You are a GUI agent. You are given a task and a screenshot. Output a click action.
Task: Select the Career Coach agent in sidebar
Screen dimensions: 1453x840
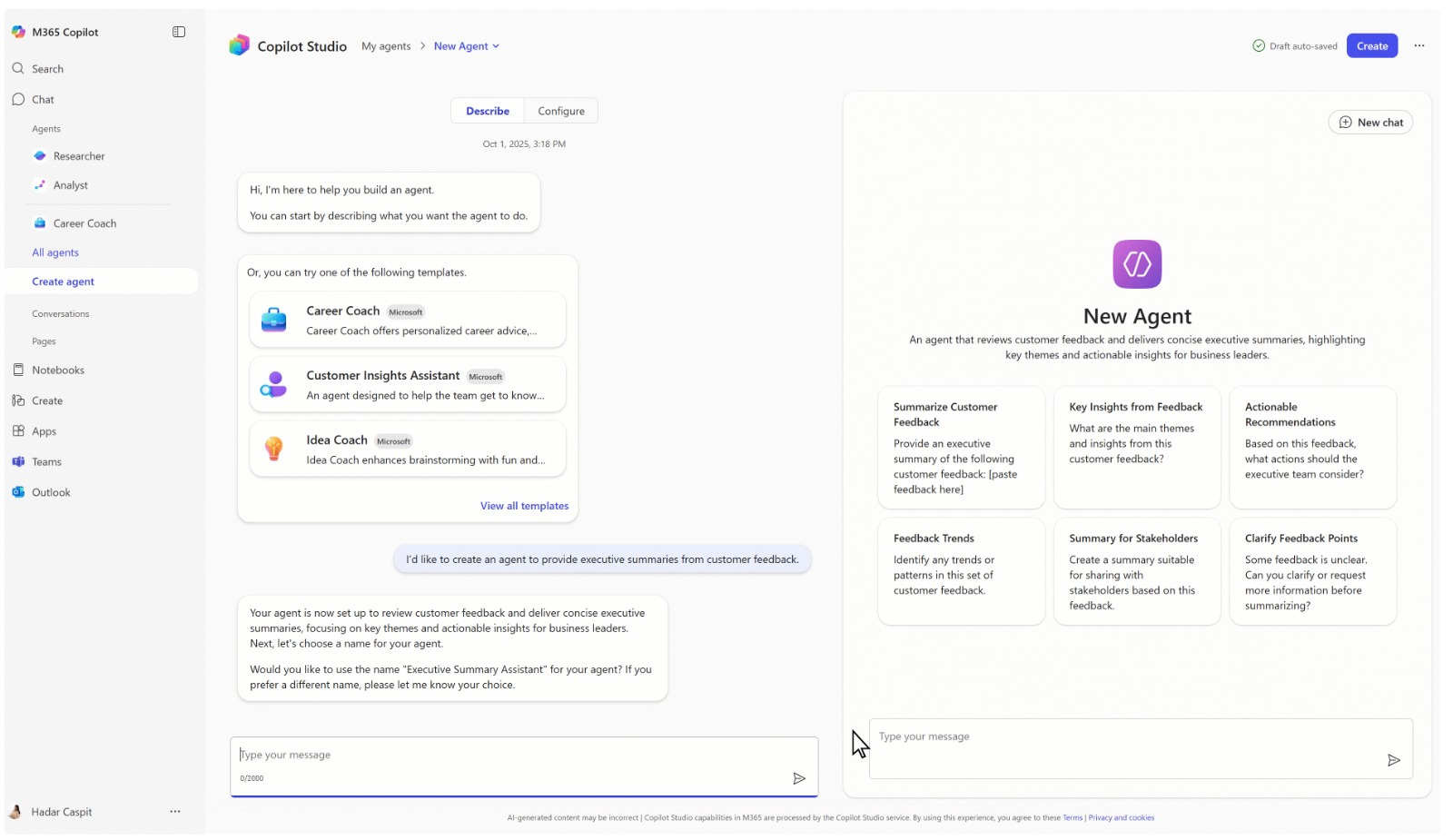[x=84, y=222]
